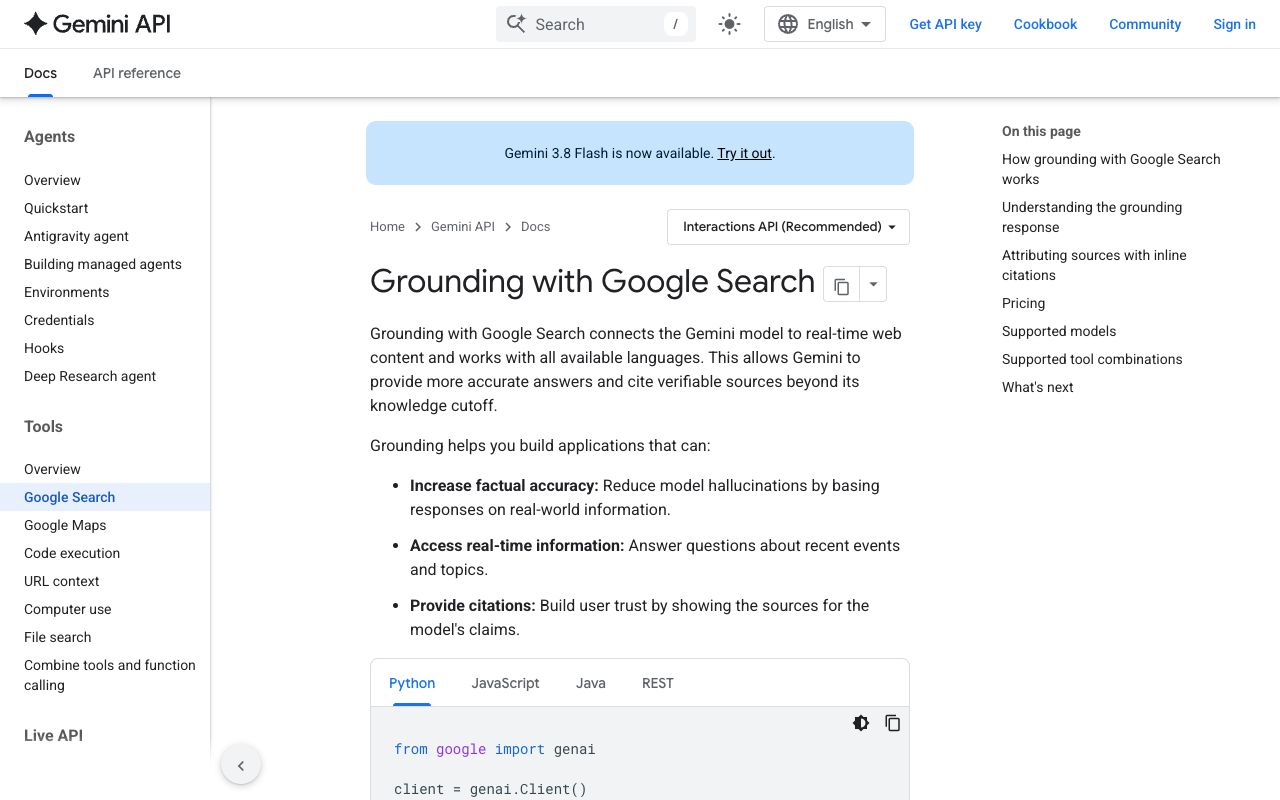This screenshot has height=800, width=1280.
Task: Select Environments in the sidebar
Action: coord(67,292)
